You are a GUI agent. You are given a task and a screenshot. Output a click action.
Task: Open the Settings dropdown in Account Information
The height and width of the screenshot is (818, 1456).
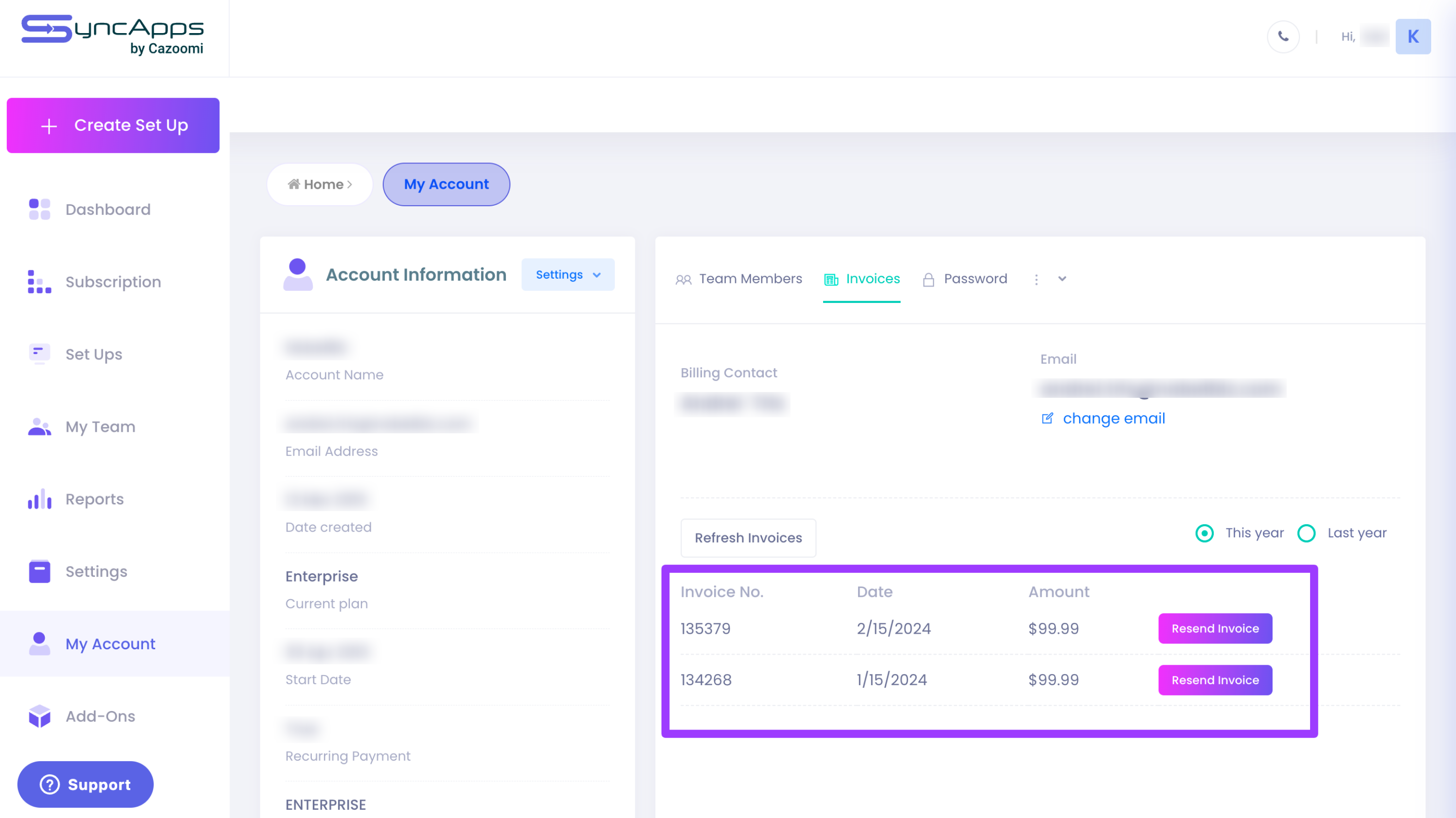(568, 275)
